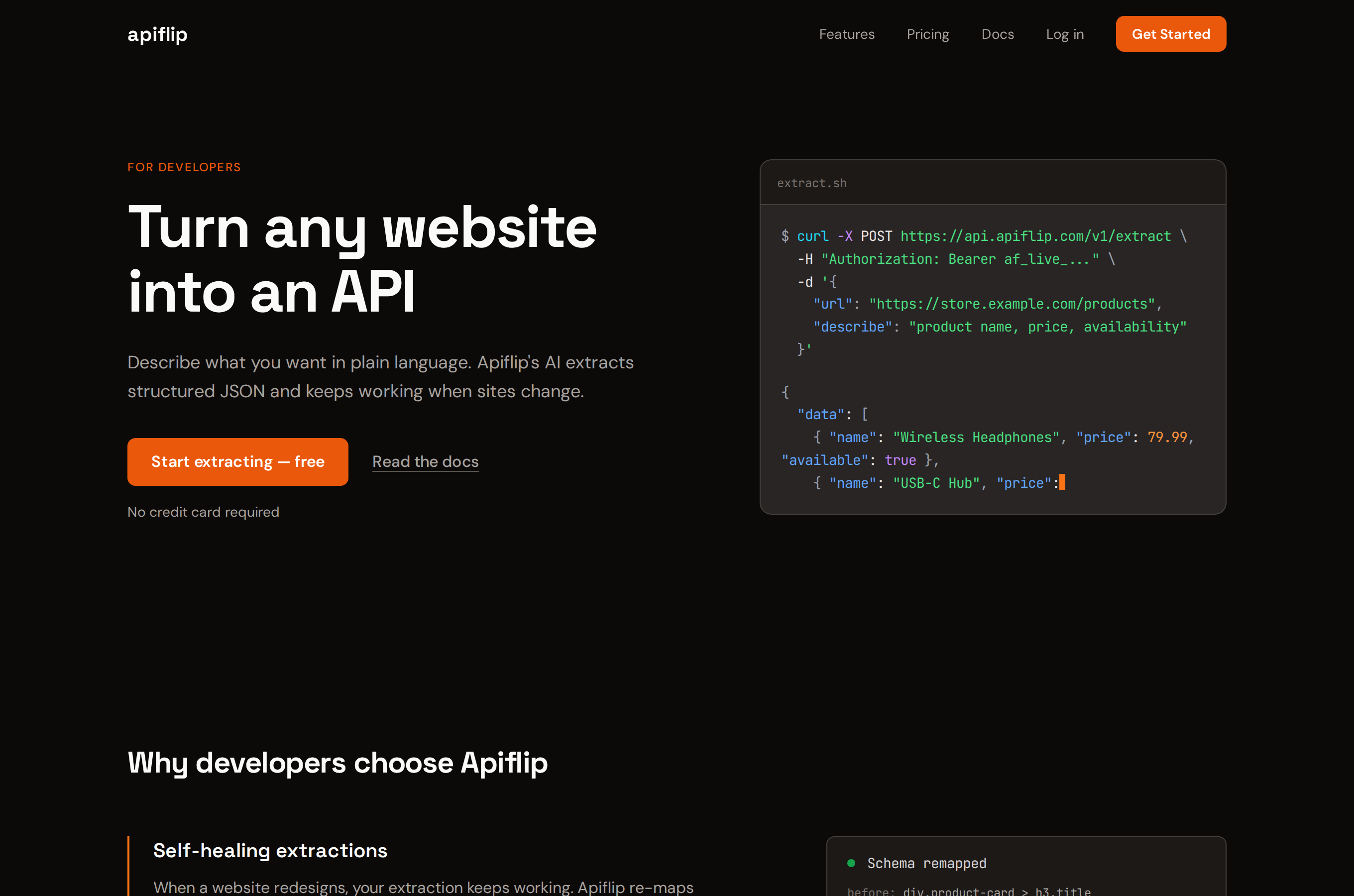Click the 'Schema remapped' label
The image size is (1354, 896).
[927, 863]
